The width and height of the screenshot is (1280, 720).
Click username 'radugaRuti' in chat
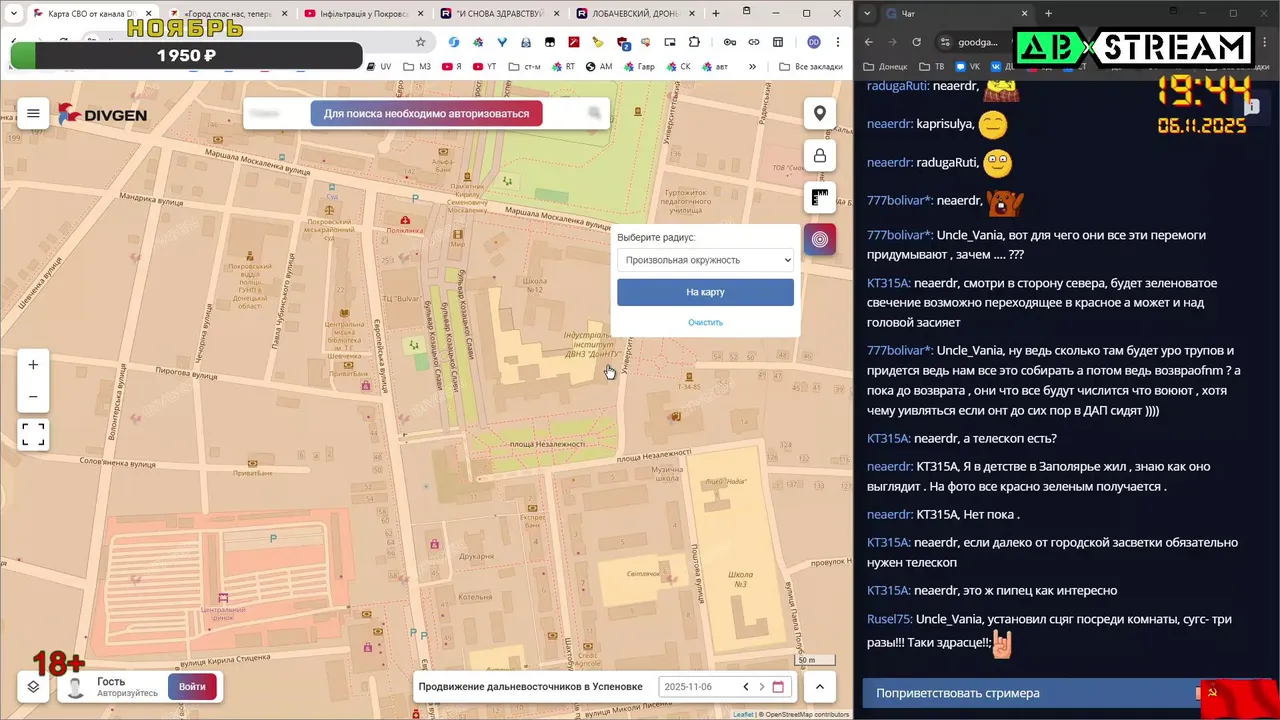coord(897,86)
